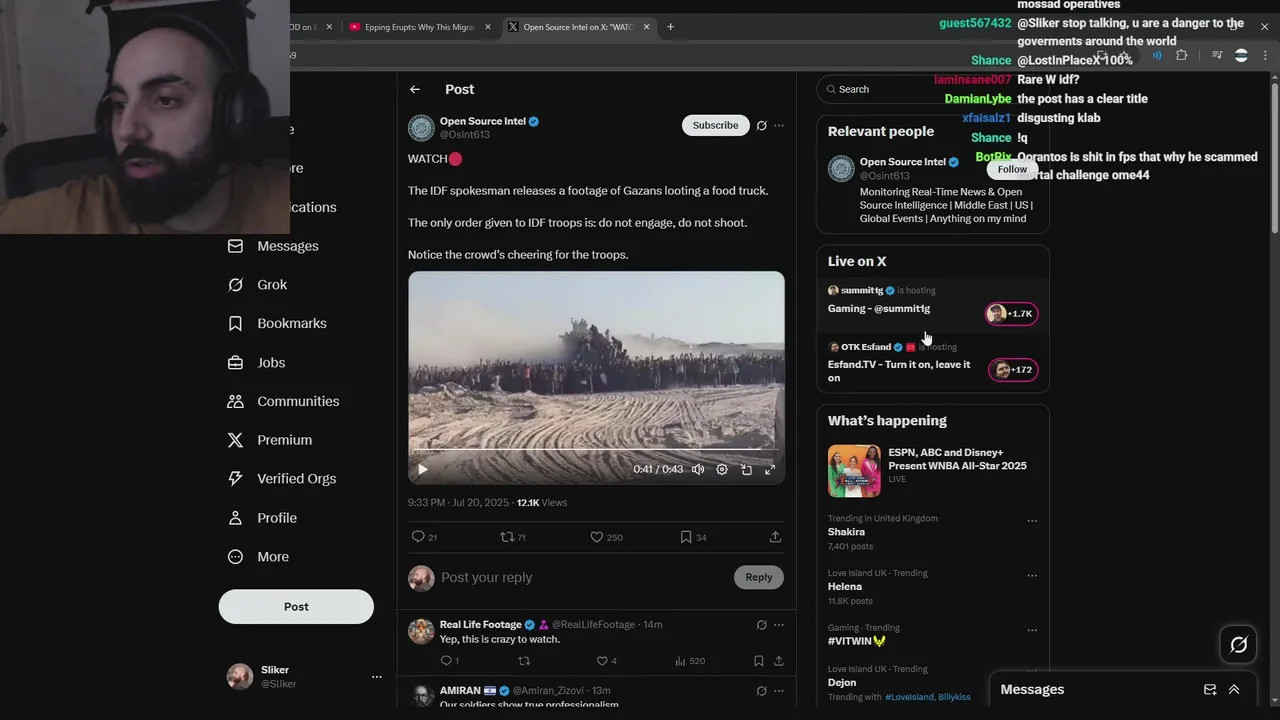Open Real Life Footage comment's more menu
Screen dimensions: 1280x720
[779, 625]
